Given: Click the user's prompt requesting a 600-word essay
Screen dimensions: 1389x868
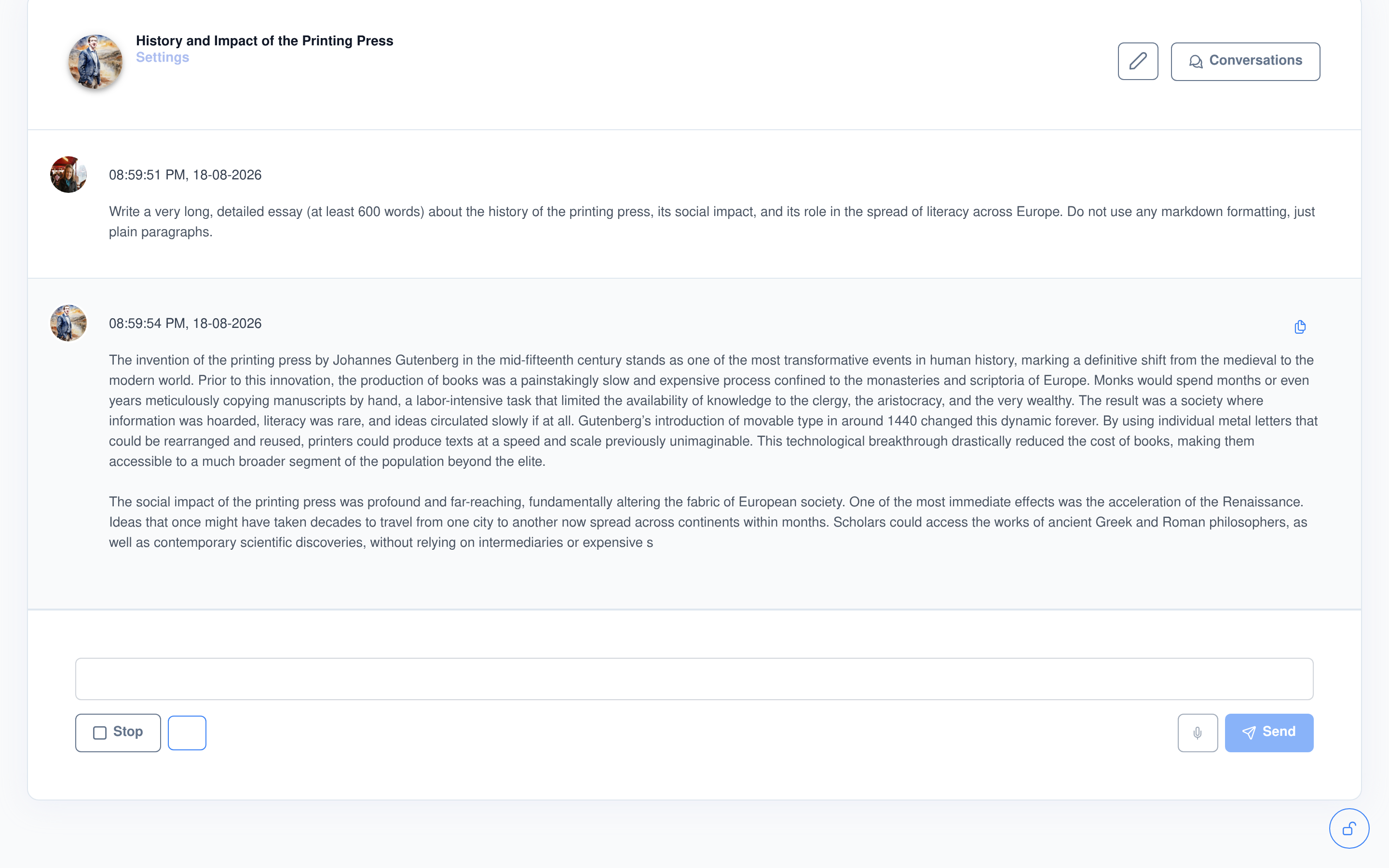Looking at the screenshot, I should pos(712,222).
